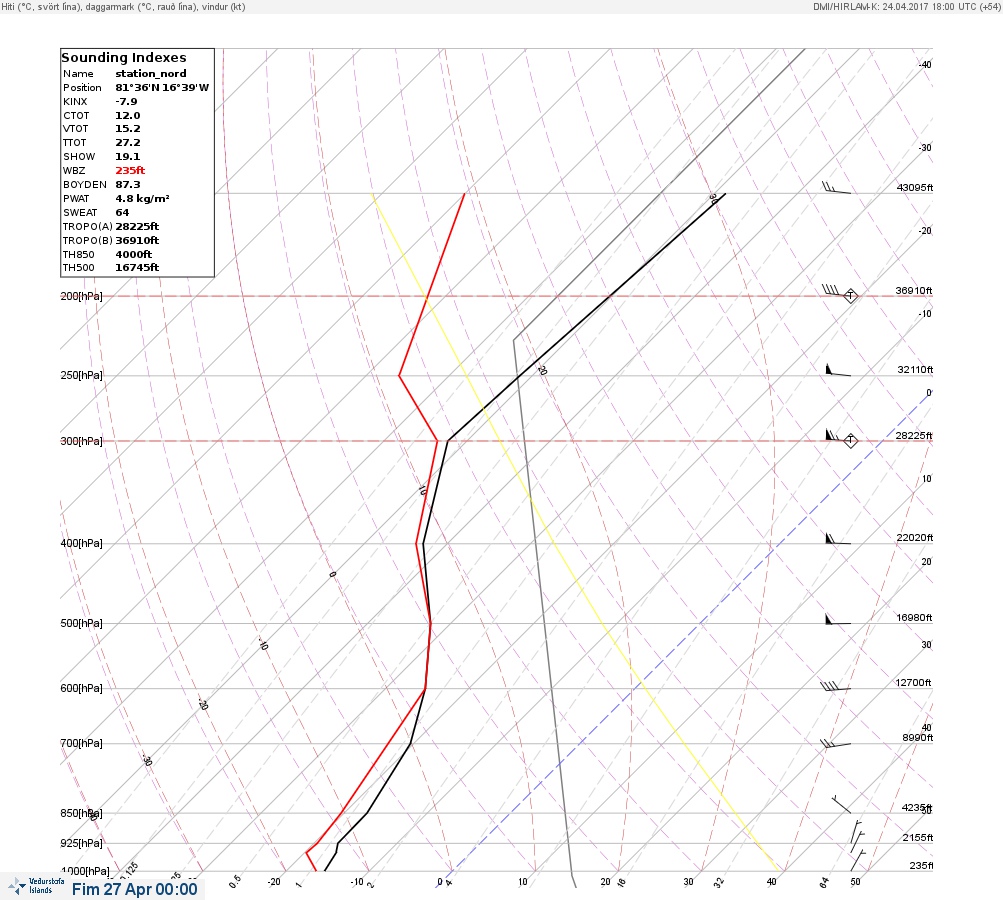
Task: Select the station_nord name value
Action: coord(151,74)
